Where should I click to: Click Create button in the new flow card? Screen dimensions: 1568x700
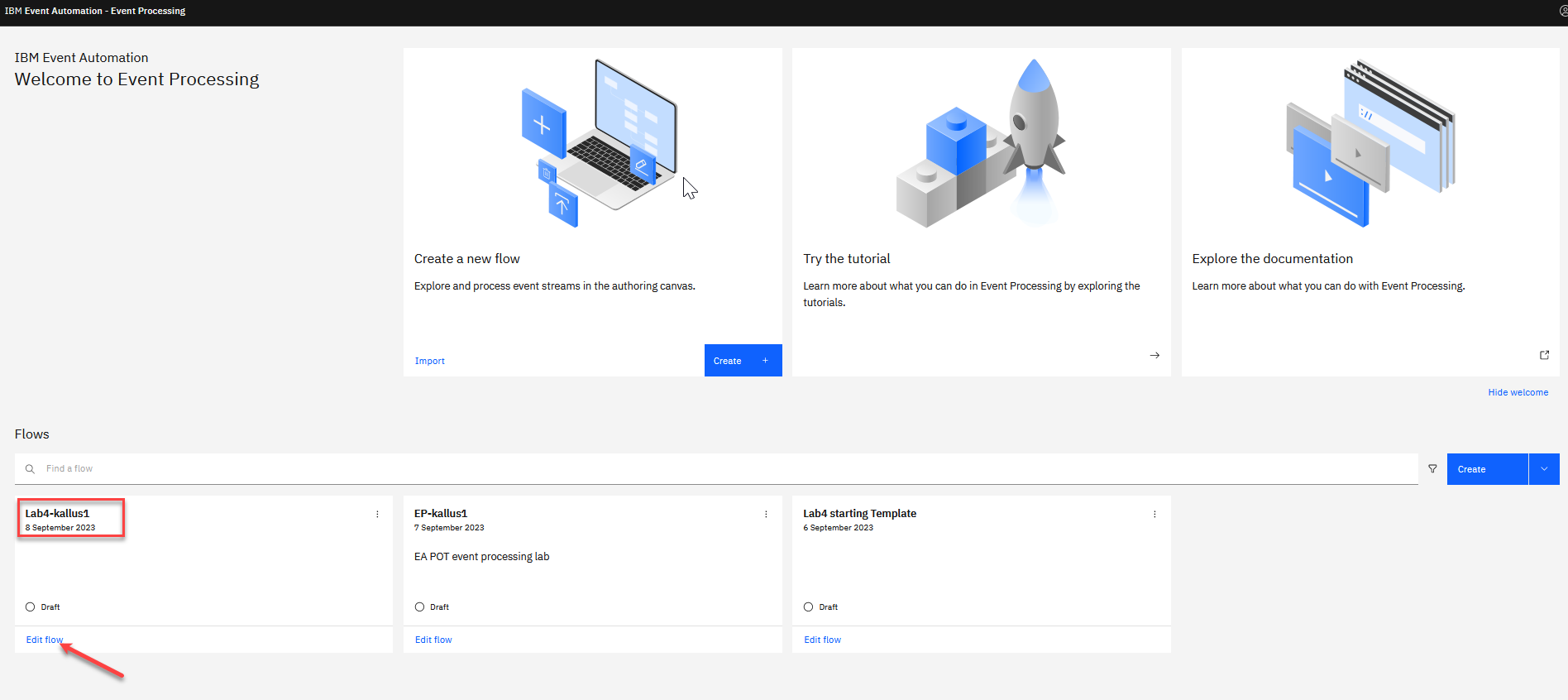[x=743, y=361]
